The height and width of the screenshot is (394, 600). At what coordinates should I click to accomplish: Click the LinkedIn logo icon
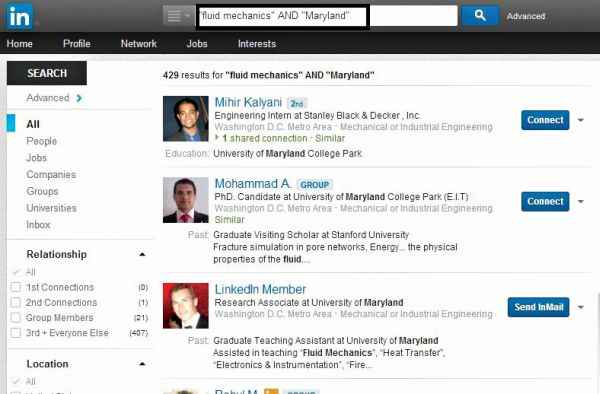coord(19,16)
